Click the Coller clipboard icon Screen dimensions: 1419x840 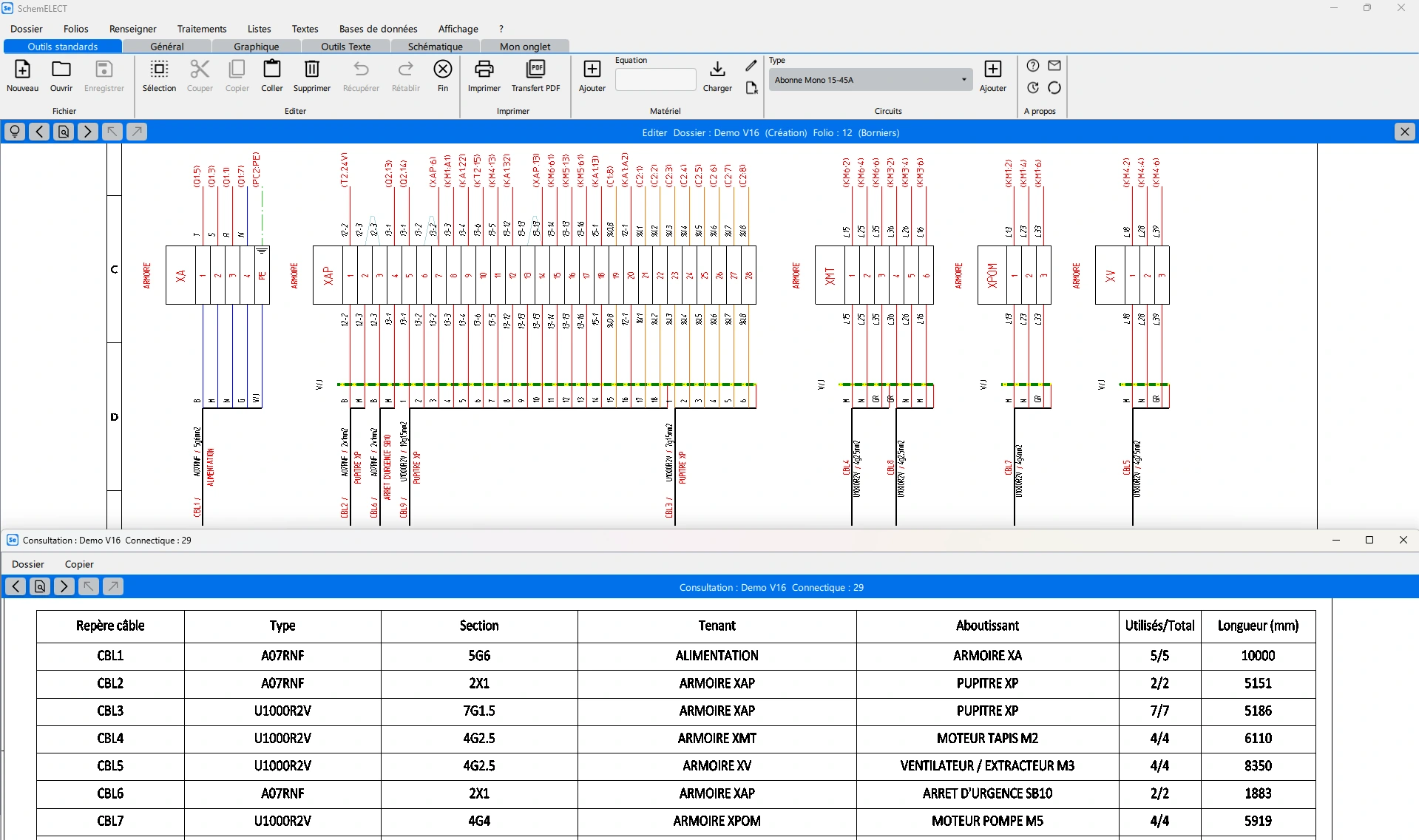click(x=272, y=70)
